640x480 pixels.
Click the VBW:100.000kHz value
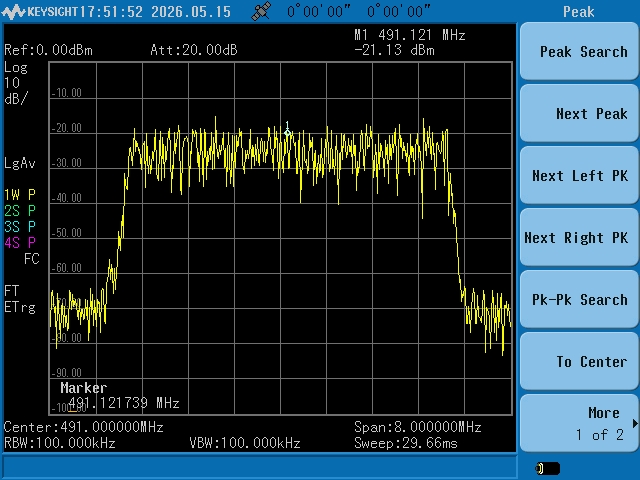pos(245,443)
